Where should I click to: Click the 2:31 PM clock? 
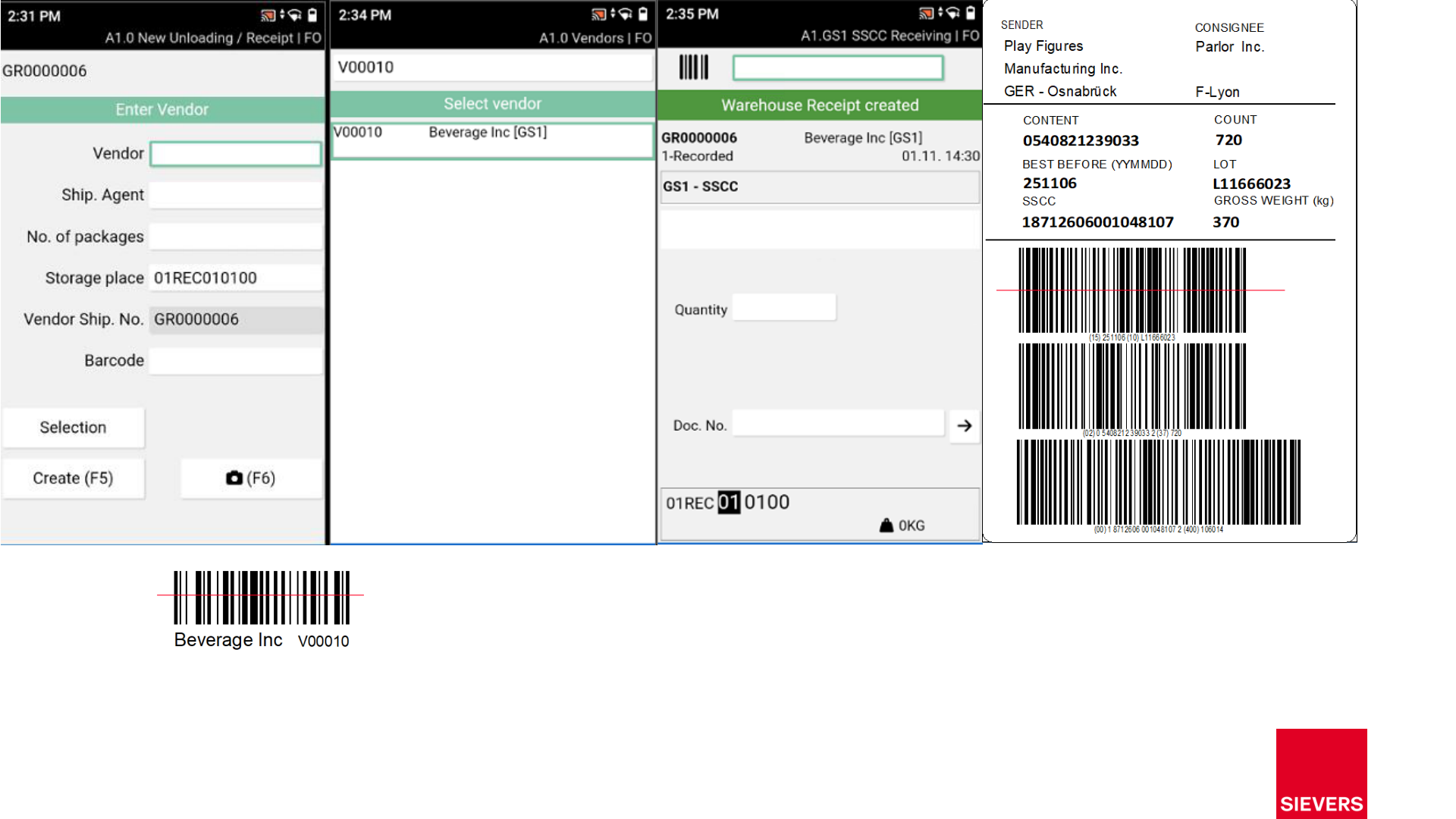click(x=34, y=16)
